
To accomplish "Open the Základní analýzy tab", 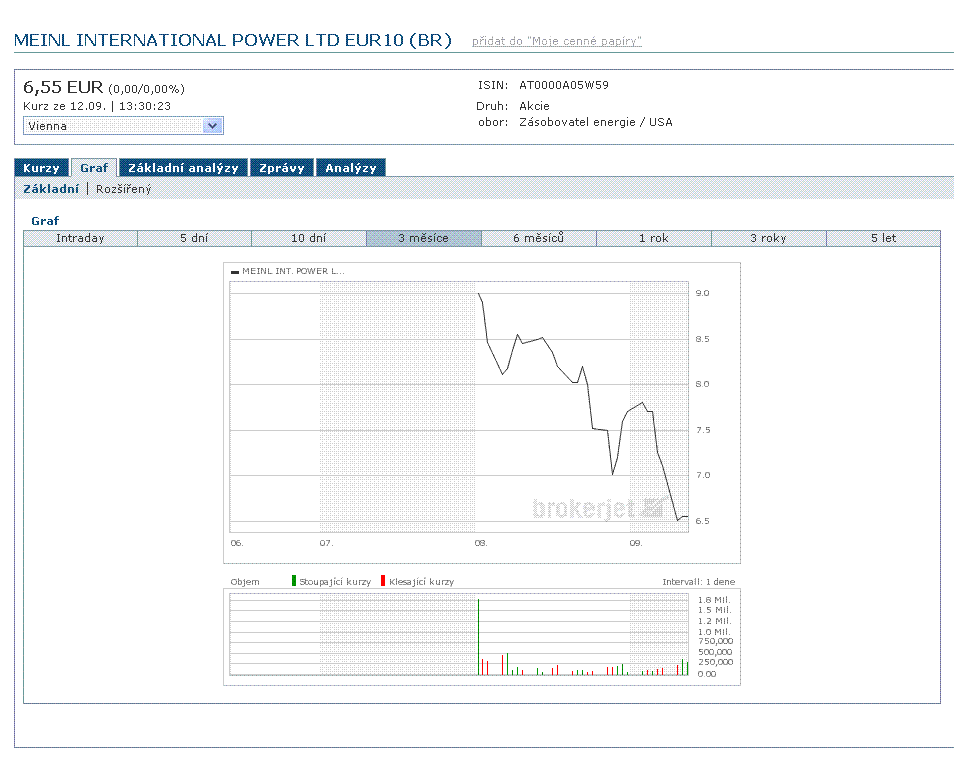I will [183, 168].
